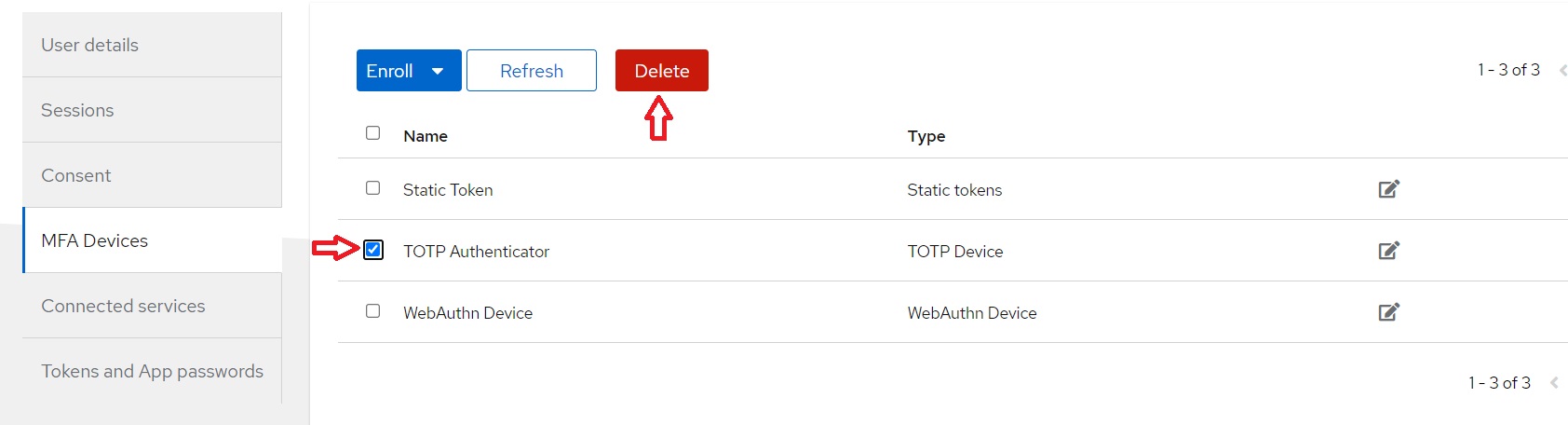Click the Refresh button
This screenshot has width=1568, height=425.
point(531,71)
